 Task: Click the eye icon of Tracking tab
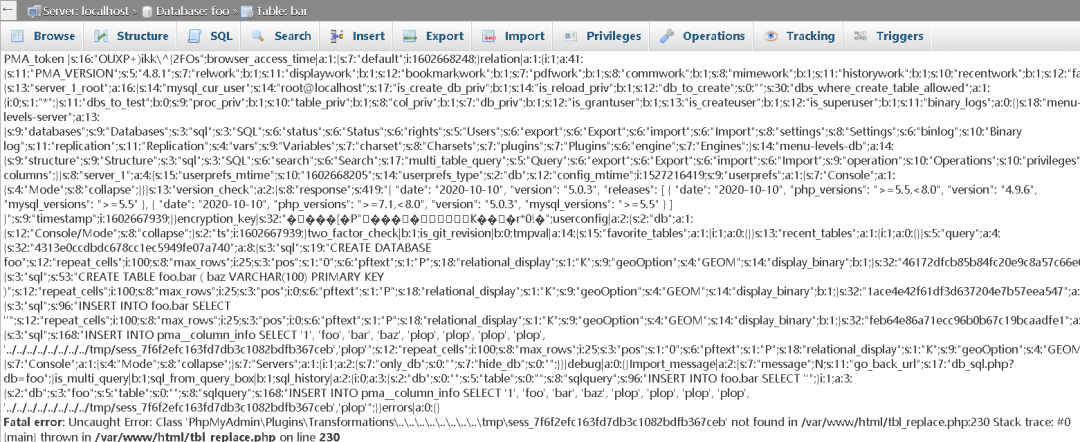coord(771,36)
